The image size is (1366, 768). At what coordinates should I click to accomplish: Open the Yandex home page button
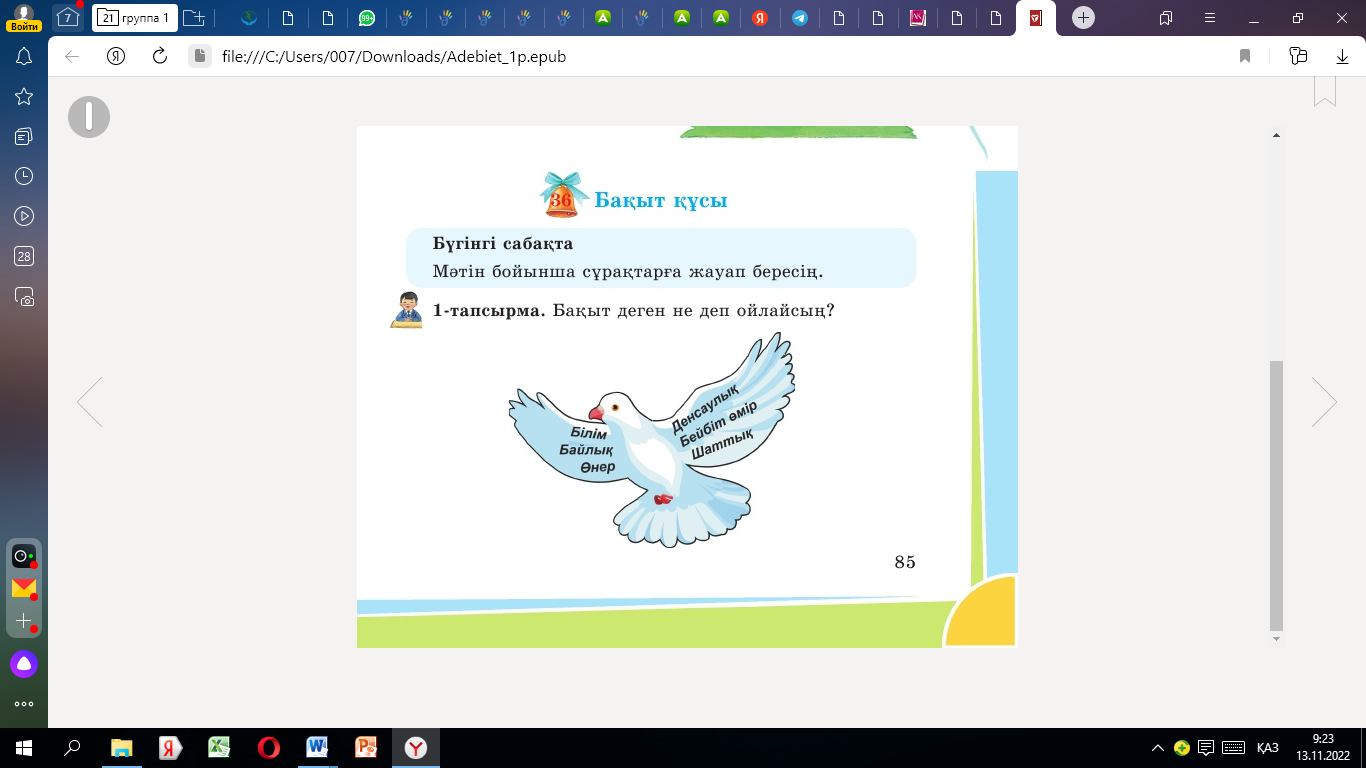[x=115, y=56]
